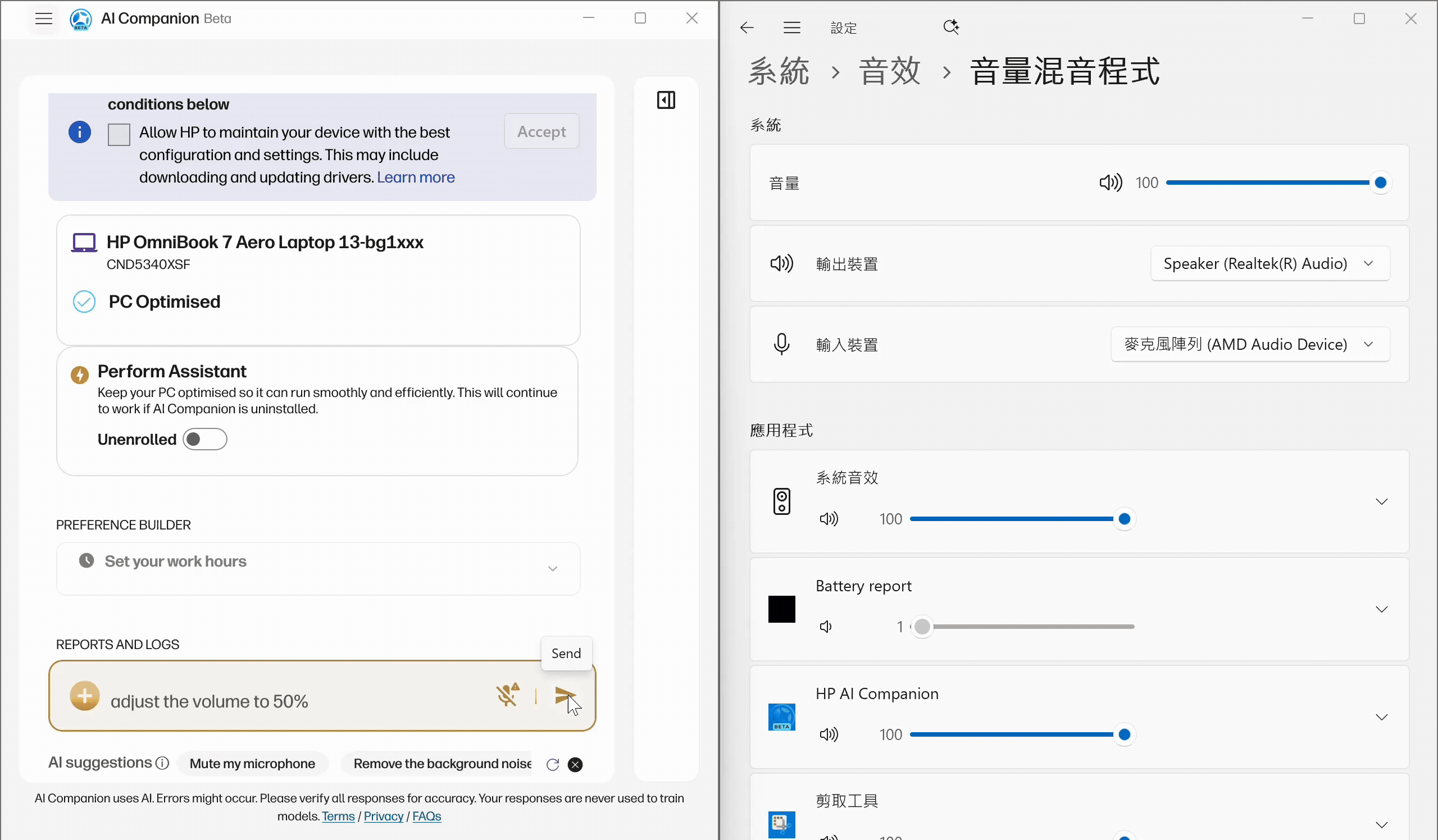The height and width of the screenshot is (840, 1438).
Task: Click the info icon beside AI suggestions
Action: coord(163,763)
